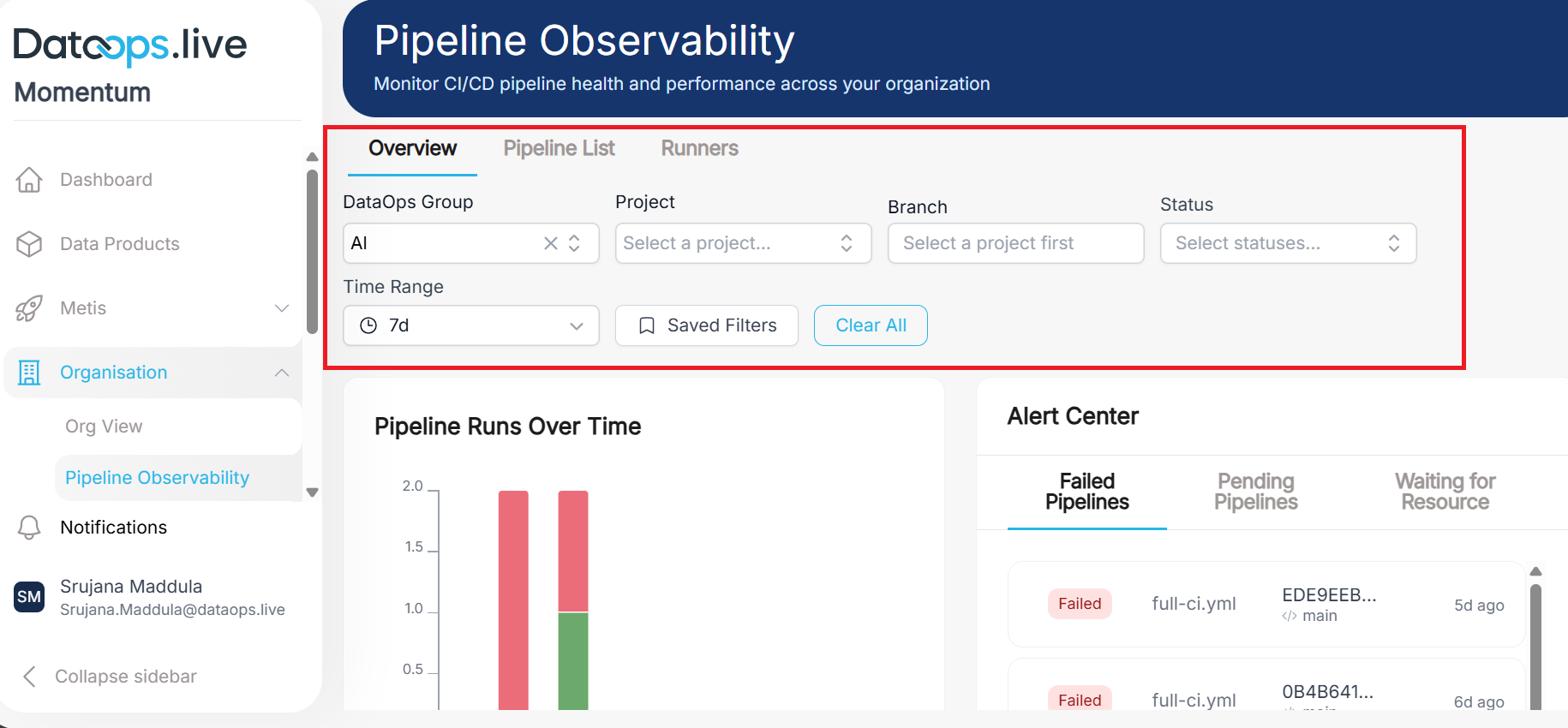
Task: Expand the Metis section chevron
Action: (x=283, y=308)
